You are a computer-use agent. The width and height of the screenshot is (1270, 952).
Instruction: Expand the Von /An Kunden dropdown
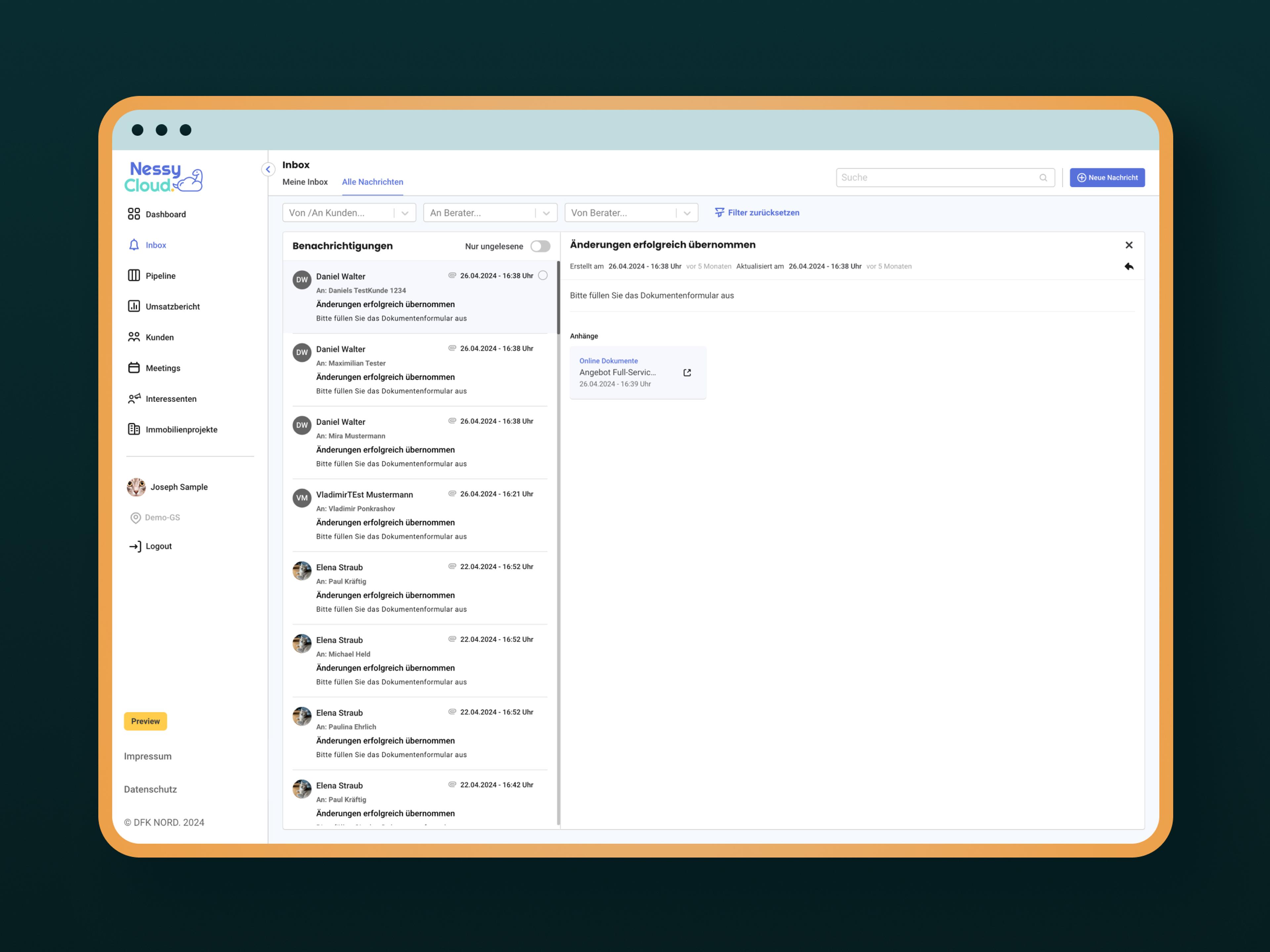coord(405,213)
